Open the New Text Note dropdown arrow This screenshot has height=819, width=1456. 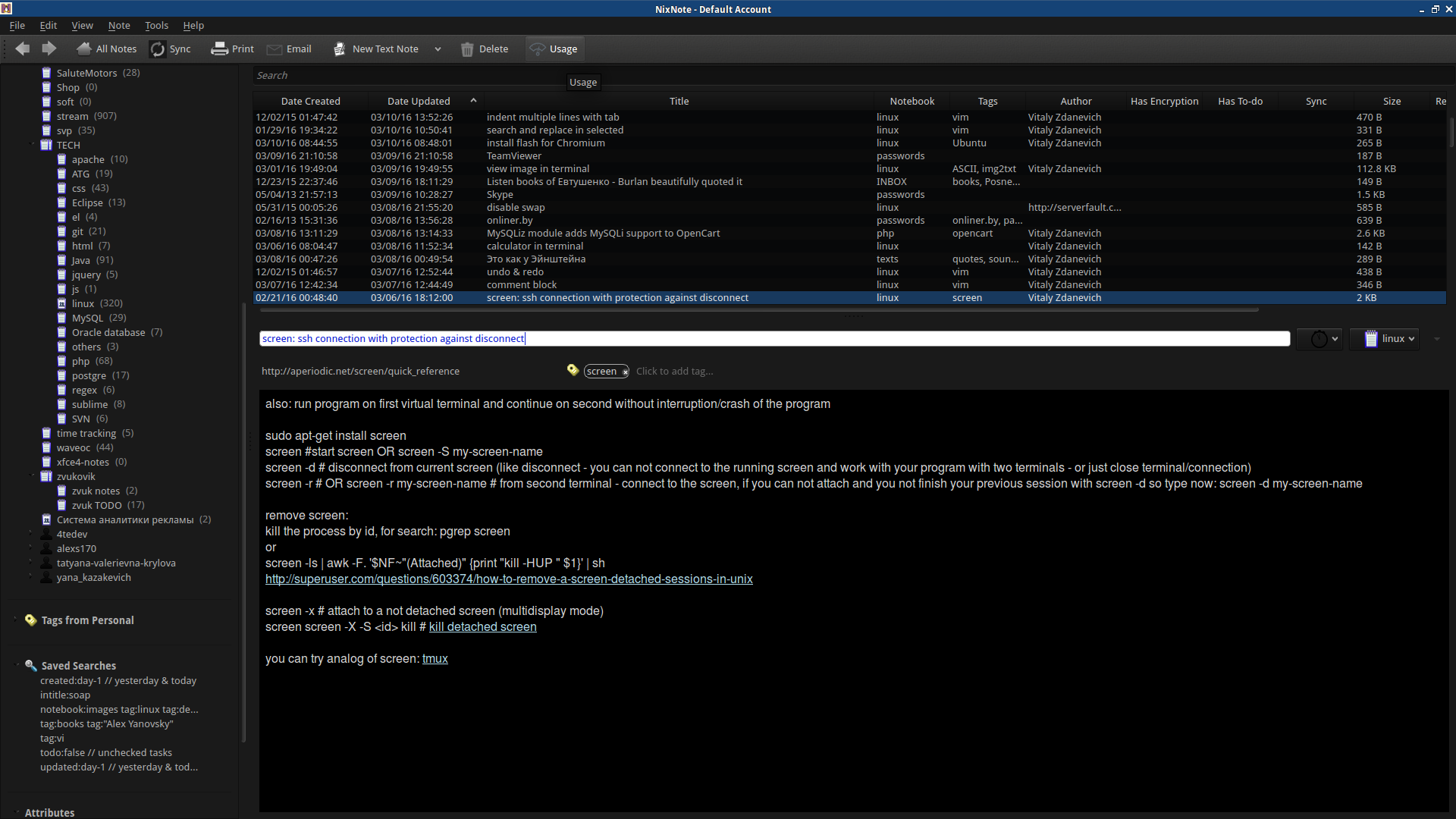(438, 49)
